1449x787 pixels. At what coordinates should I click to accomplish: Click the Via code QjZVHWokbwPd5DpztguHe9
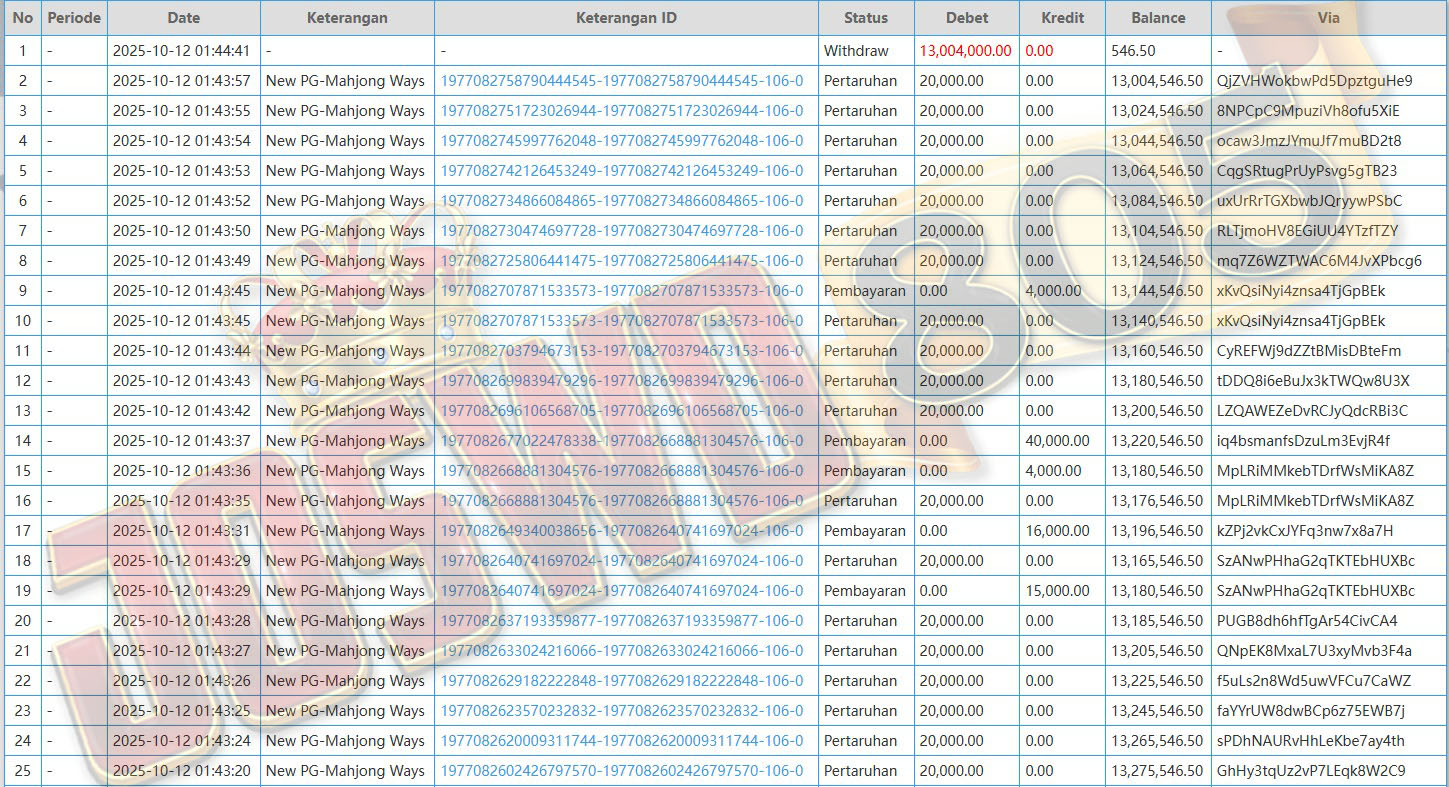1314,81
